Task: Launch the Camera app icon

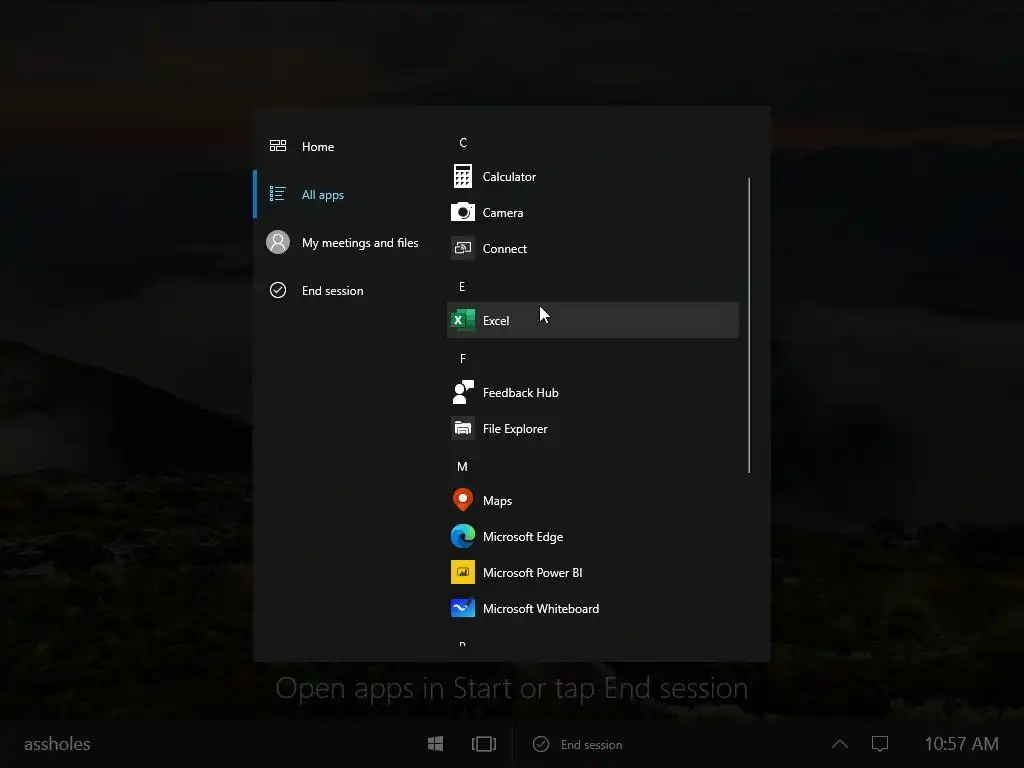Action: (462, 212)
